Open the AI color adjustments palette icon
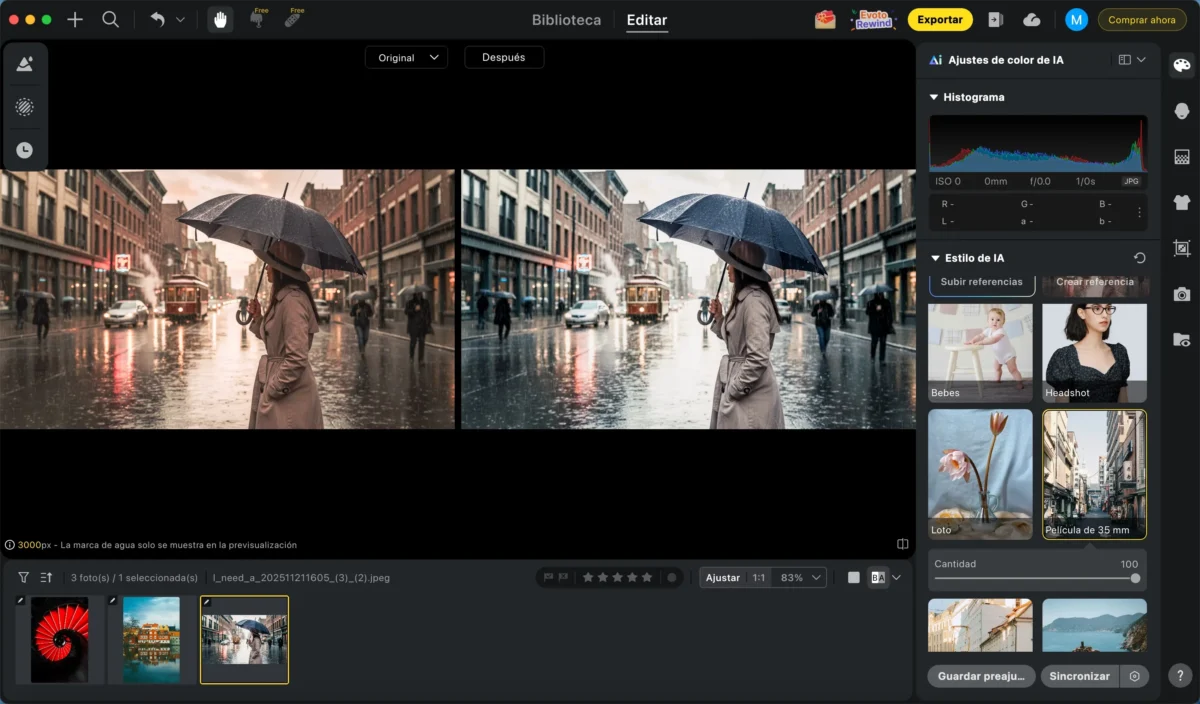Viewport: 1200px width, 704px height. coord(1182,66)
